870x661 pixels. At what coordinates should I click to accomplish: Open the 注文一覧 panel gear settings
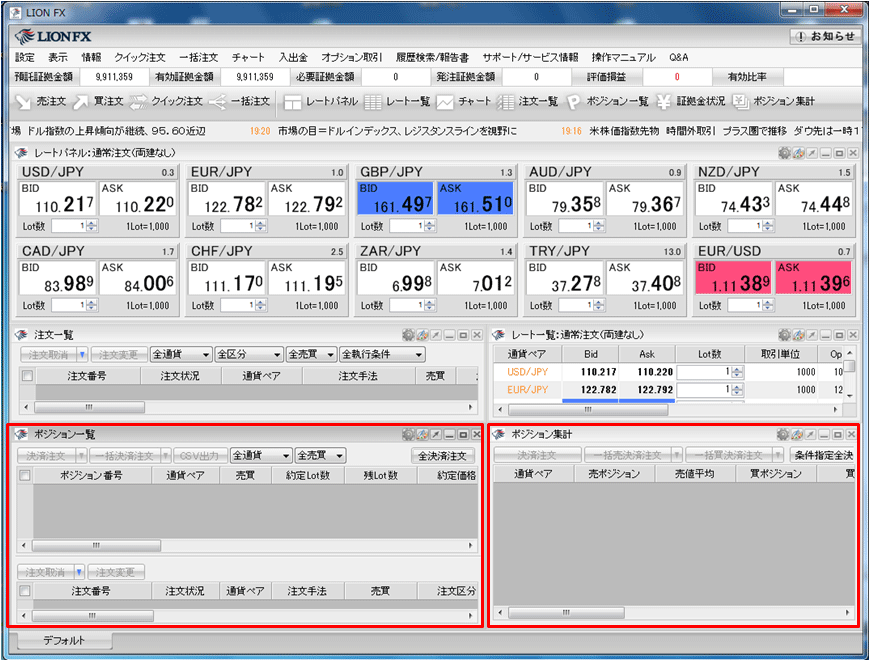coord(408,335)
